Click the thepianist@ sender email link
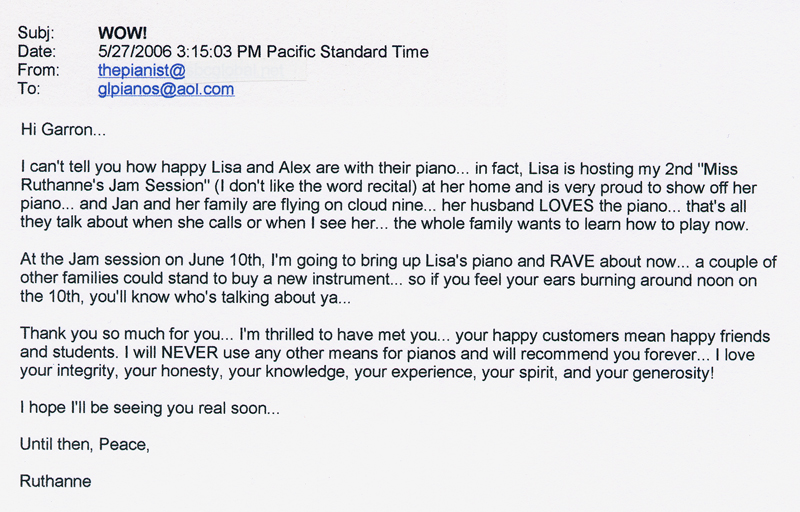This screenshot has width=800, height=512. tap(140, 70)
